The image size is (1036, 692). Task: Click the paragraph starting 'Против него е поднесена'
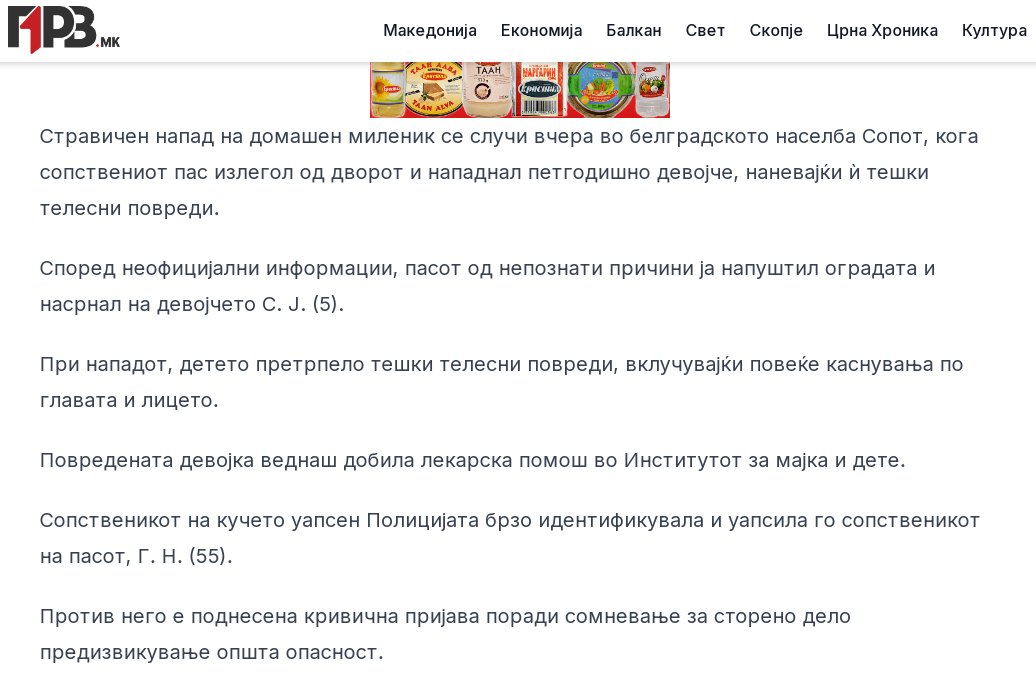click(445, 634)
